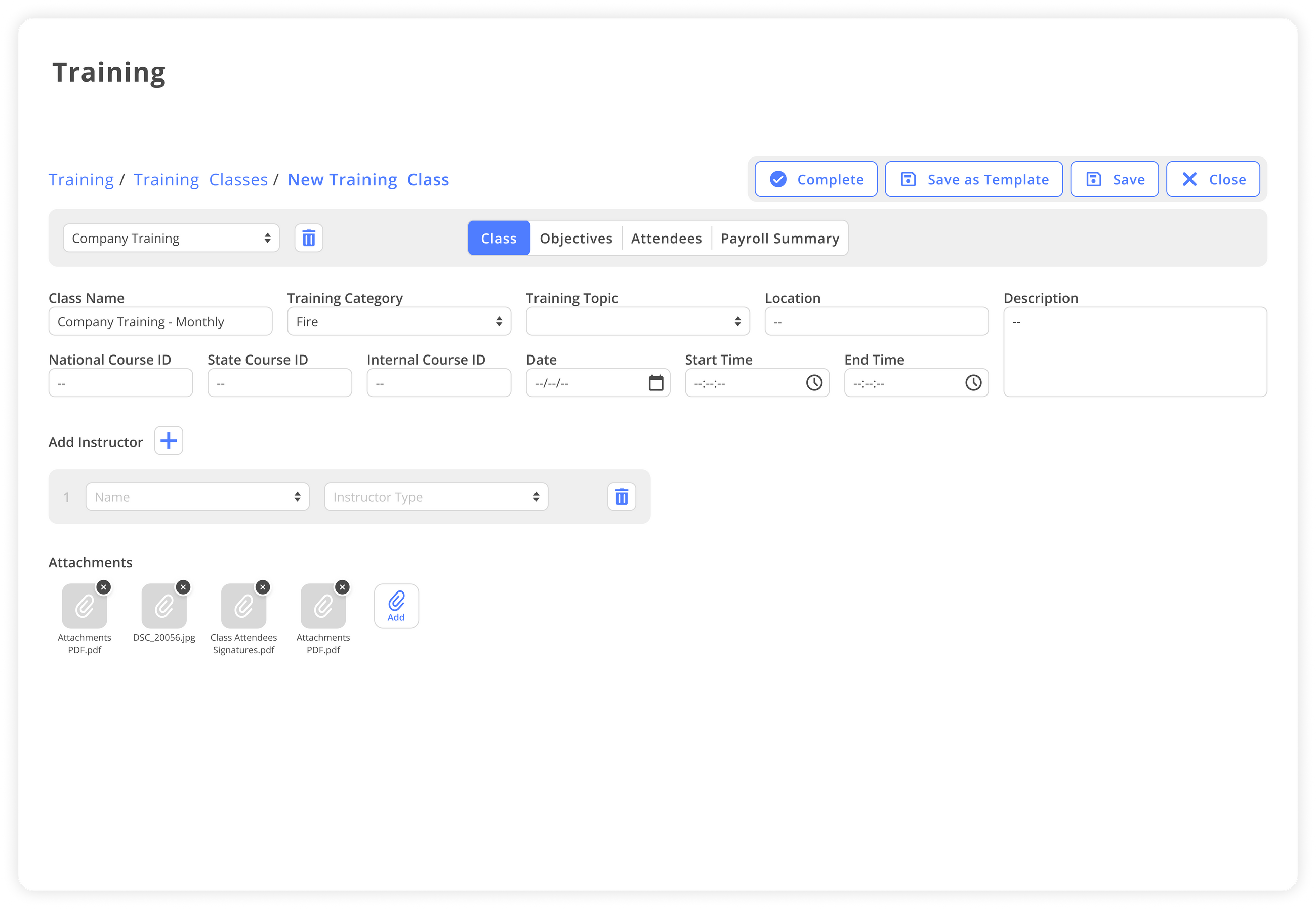
Task: Click the Add attachment paperclip tile
Action: pyautogui.click(x=396, y=606)
